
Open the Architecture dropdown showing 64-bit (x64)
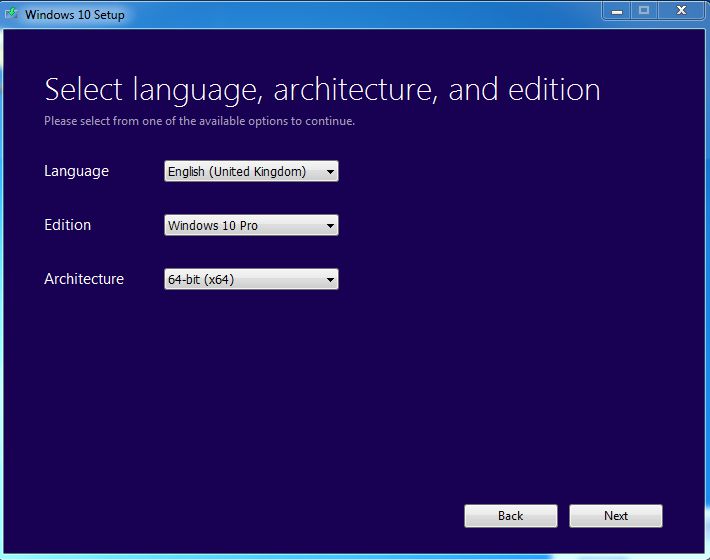pyautogui.click(x=251, y=279)
